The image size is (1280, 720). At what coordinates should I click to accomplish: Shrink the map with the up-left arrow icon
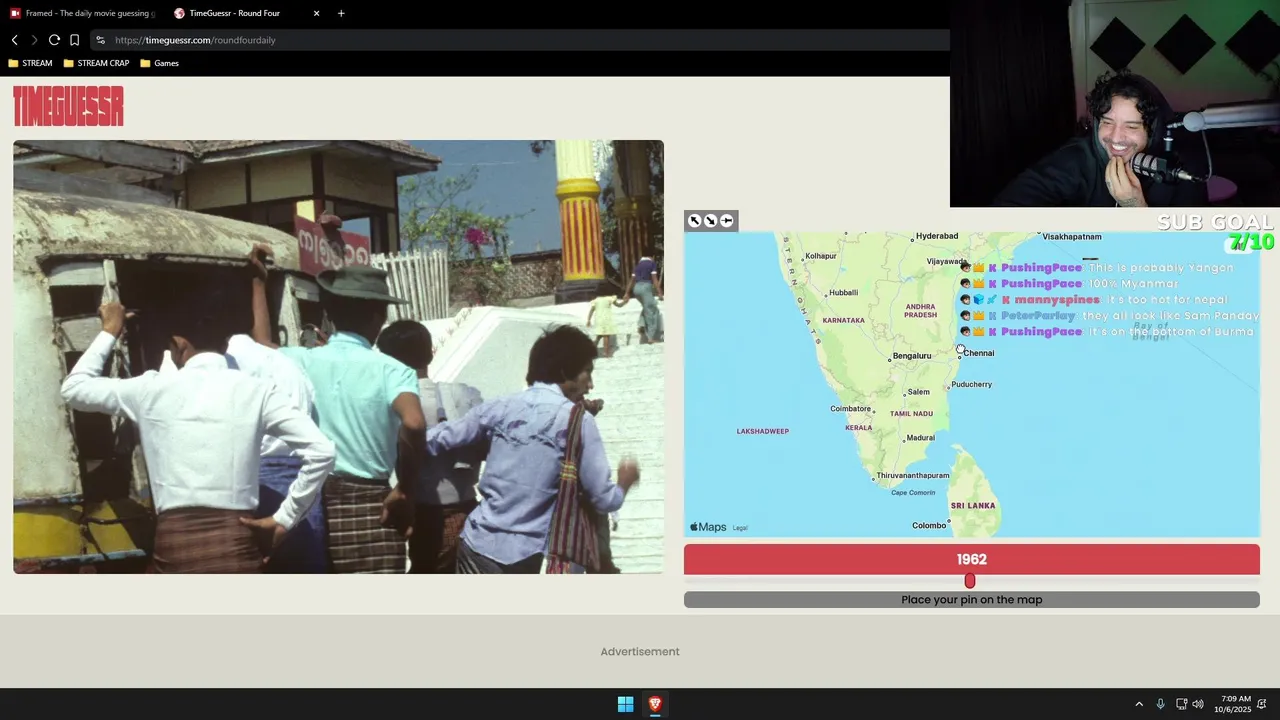pos(695,221)
